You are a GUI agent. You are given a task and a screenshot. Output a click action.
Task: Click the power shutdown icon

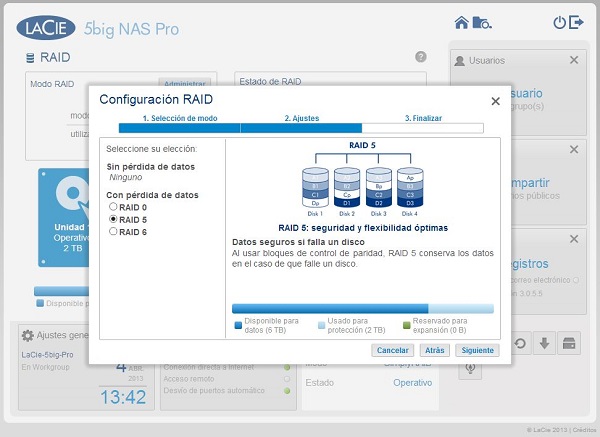coord(559,23)
